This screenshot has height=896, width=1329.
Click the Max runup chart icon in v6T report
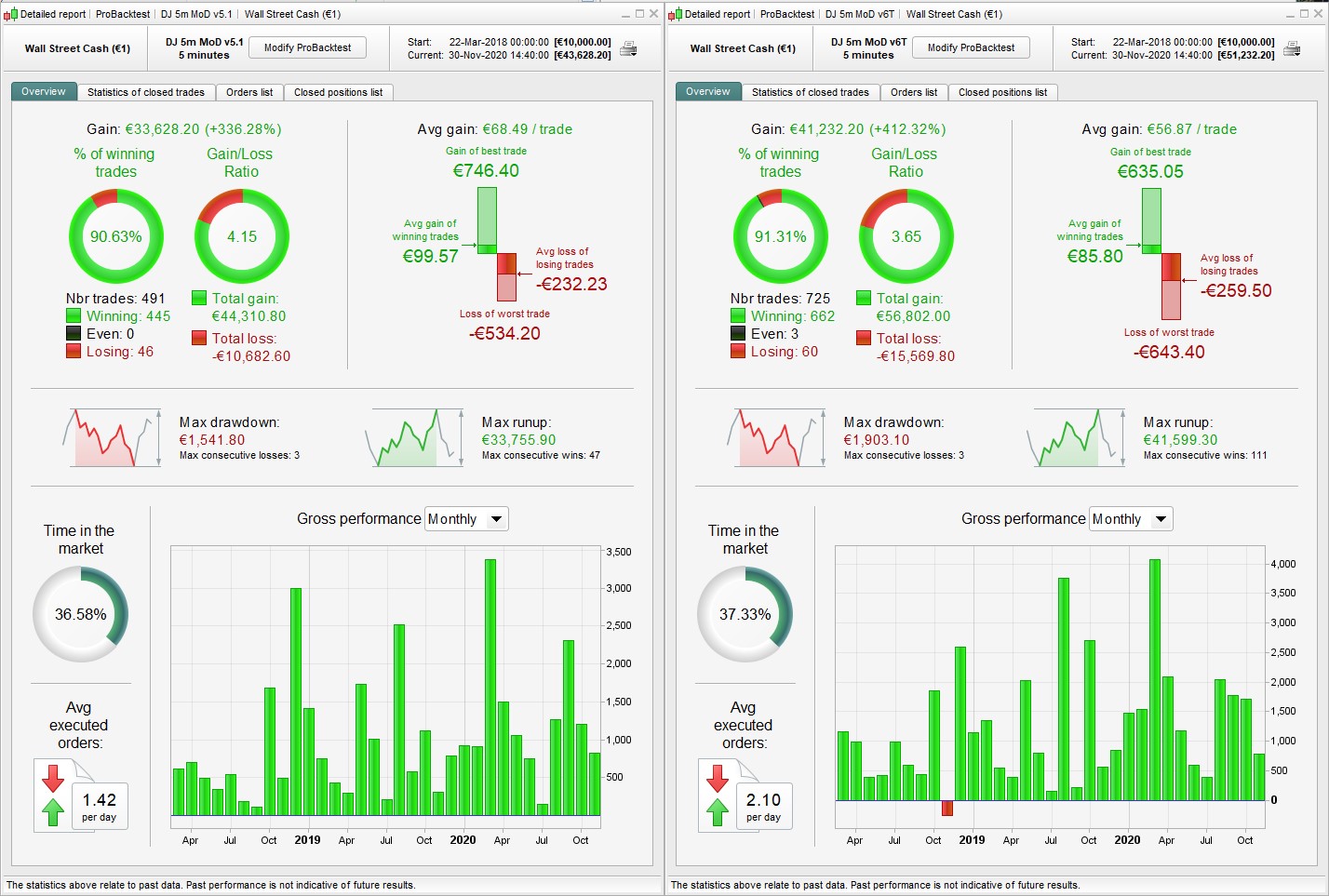[x=1077, y=437]
